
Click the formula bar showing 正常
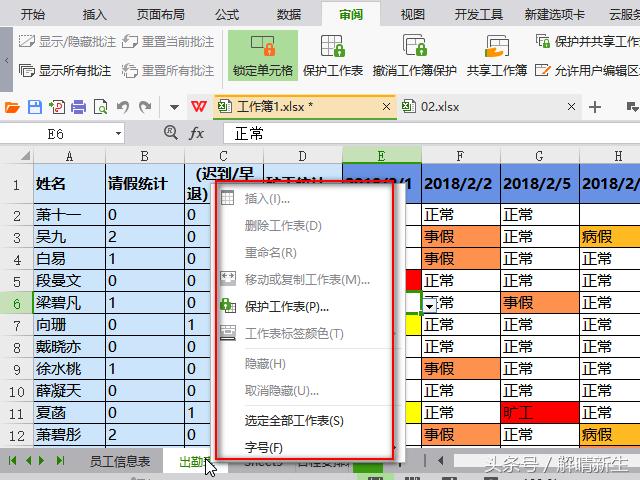432,133
